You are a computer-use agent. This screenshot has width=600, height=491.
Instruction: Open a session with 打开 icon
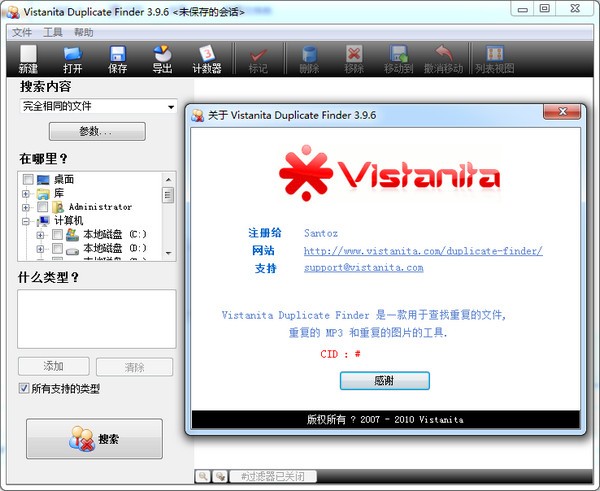73,59
